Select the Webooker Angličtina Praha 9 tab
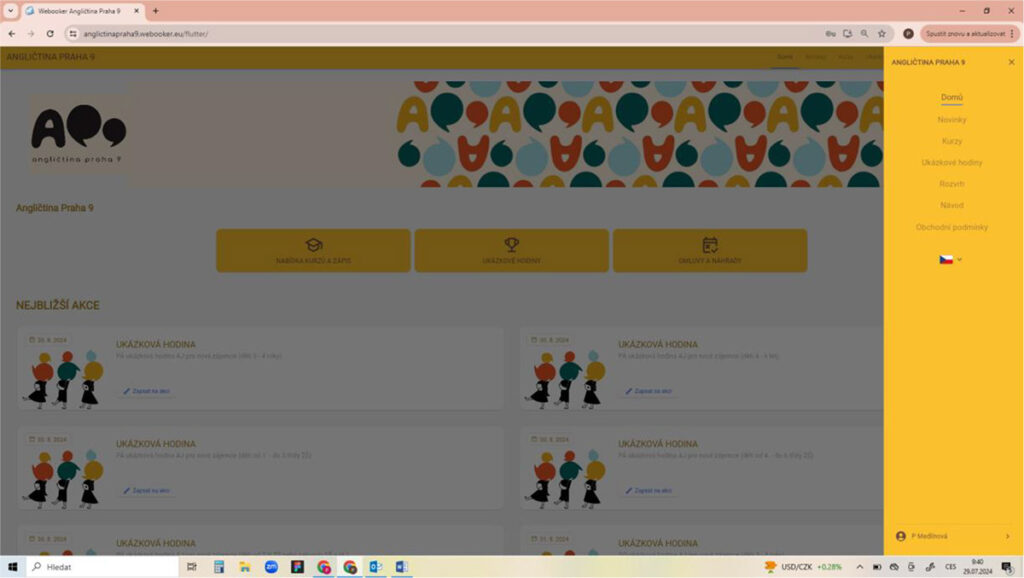 click(82, 11)
